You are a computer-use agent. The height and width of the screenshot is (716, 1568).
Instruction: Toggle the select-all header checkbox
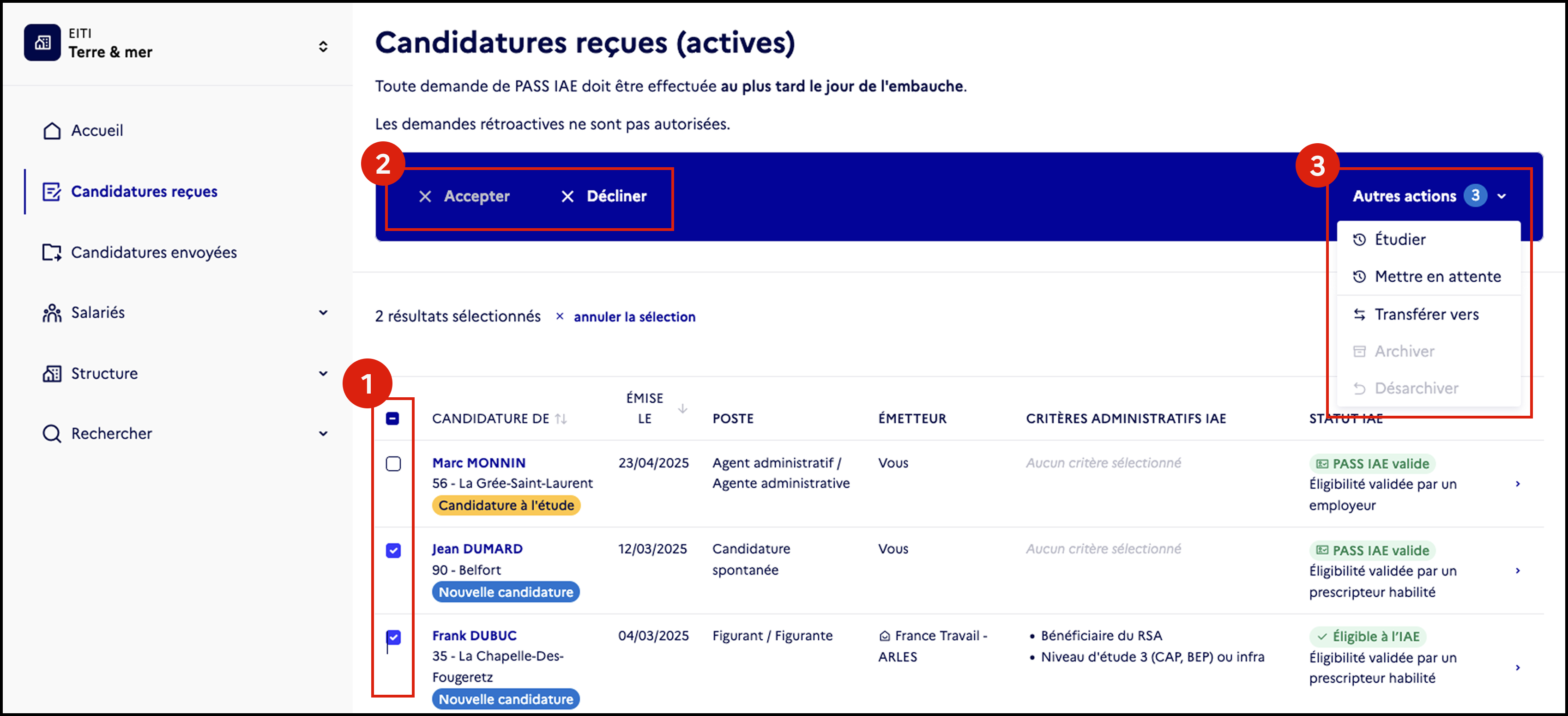392,418
